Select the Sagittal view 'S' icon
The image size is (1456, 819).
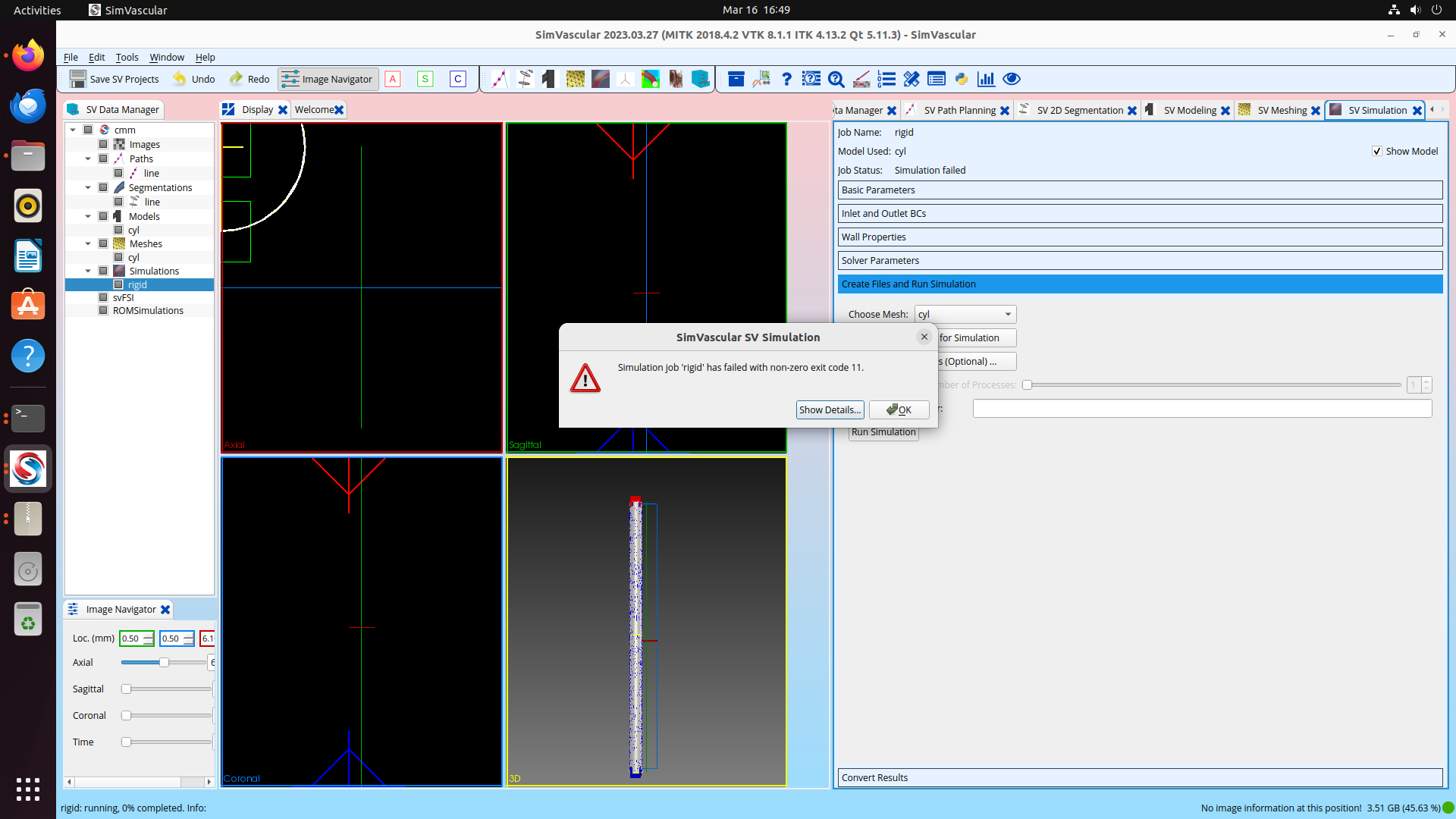425,79
